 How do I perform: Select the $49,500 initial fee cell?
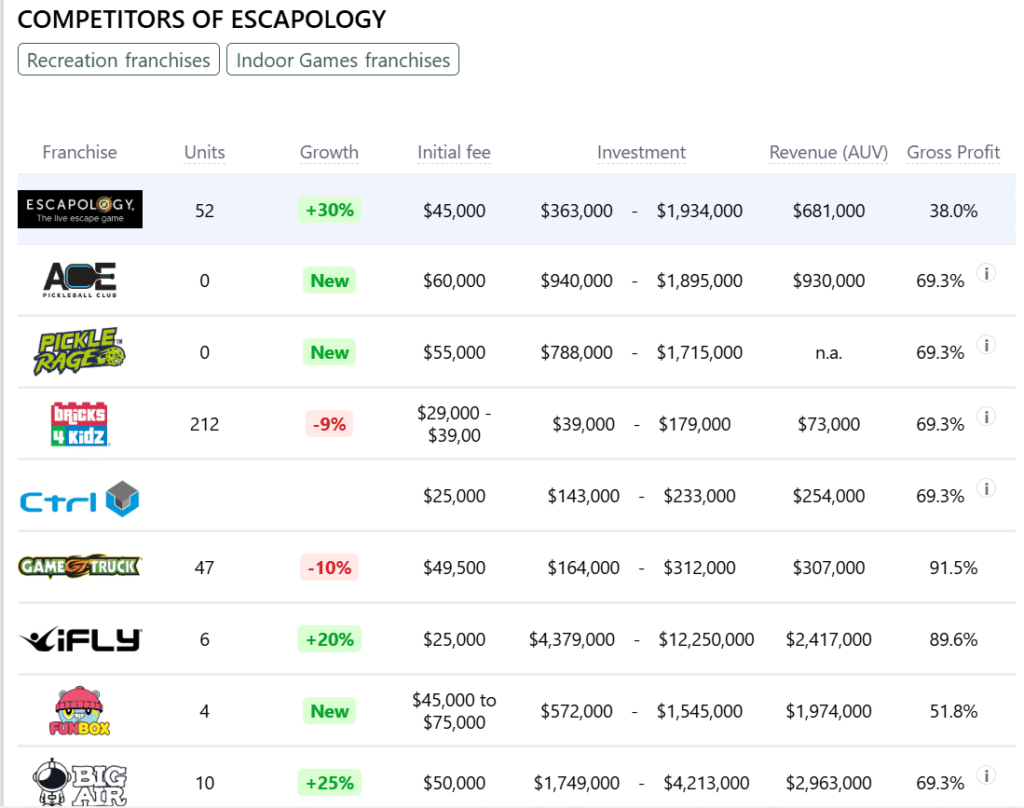[x=454, y=568]
